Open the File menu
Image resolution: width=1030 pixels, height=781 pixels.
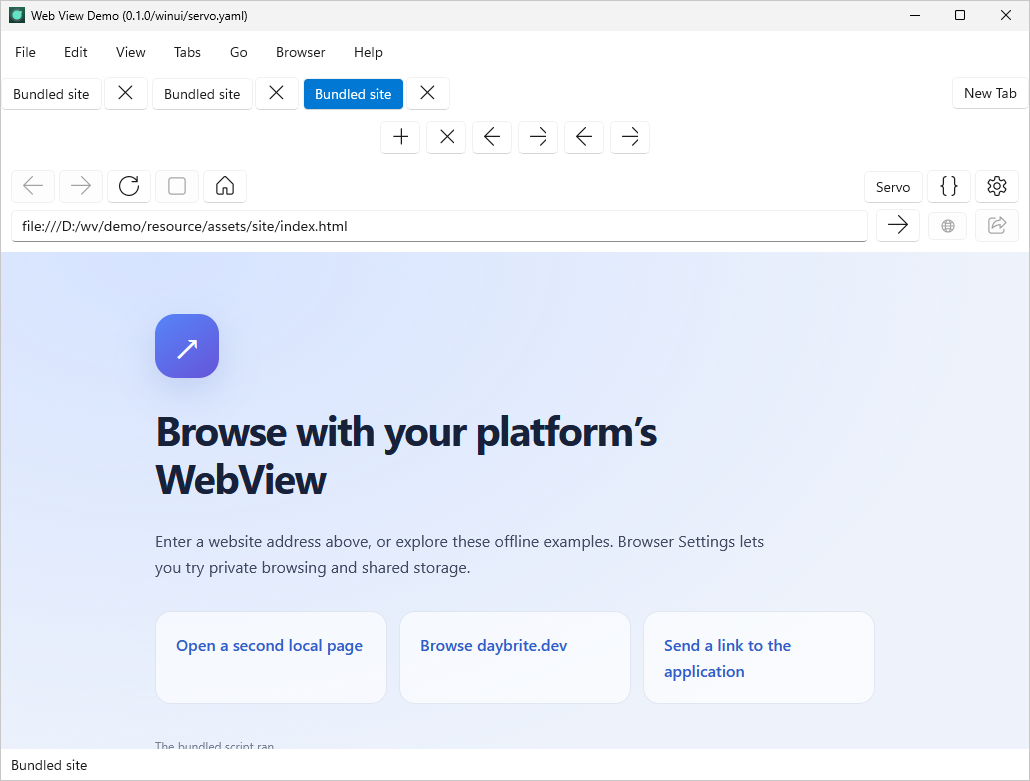coord(25,53)
